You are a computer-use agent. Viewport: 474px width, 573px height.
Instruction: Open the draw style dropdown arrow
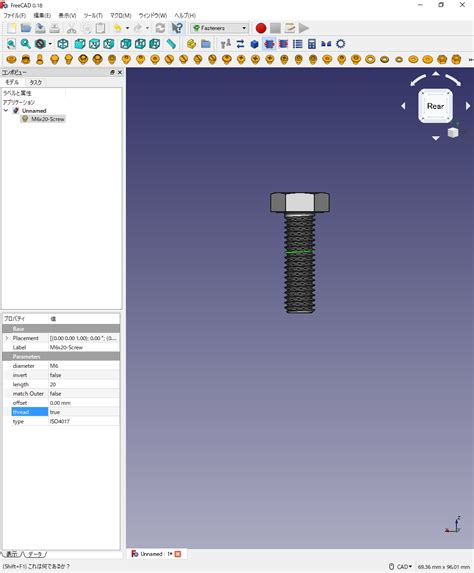pyautogui.click(x=50, y=44)
